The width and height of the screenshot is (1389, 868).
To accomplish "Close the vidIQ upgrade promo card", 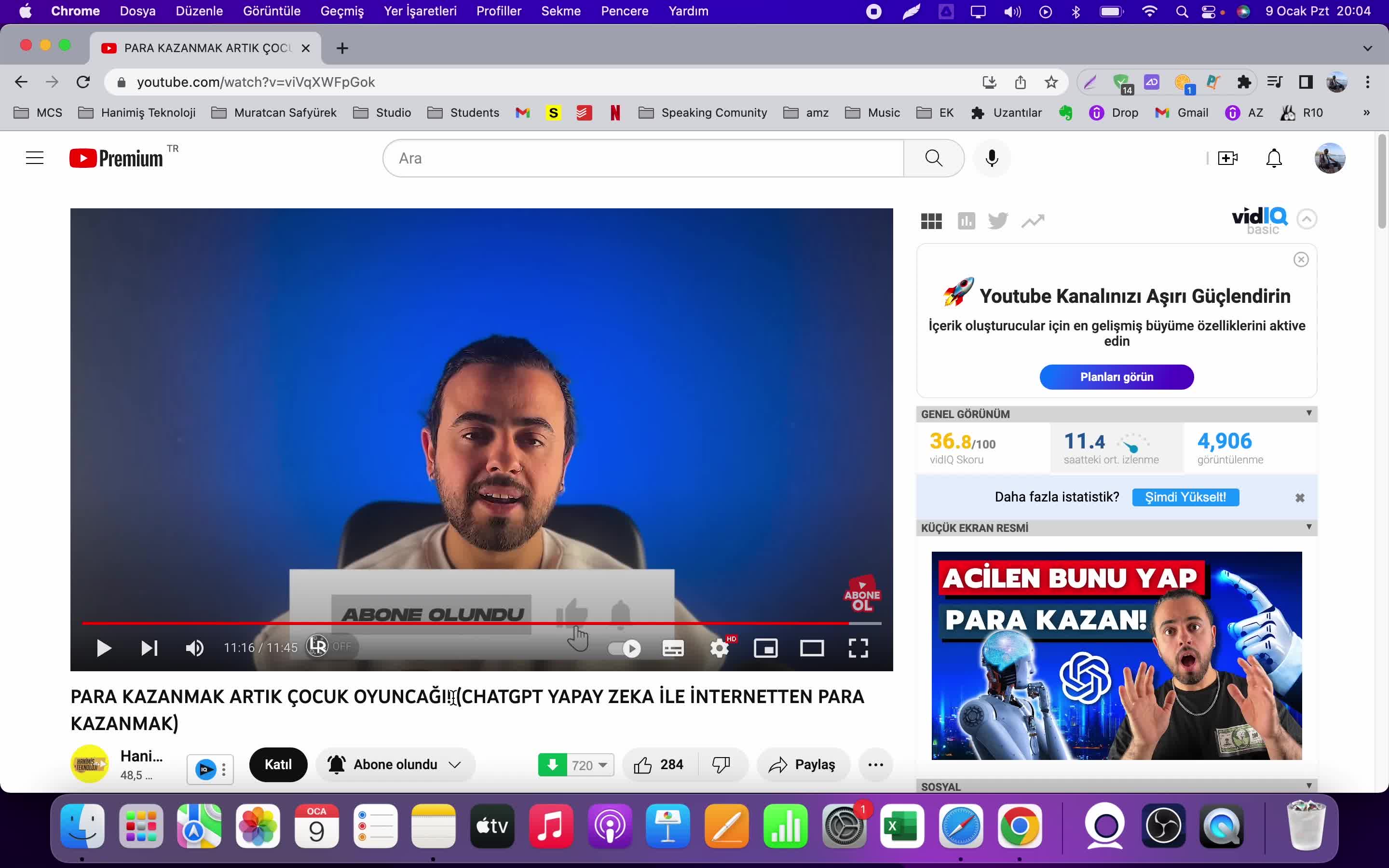I will 1301,259.
